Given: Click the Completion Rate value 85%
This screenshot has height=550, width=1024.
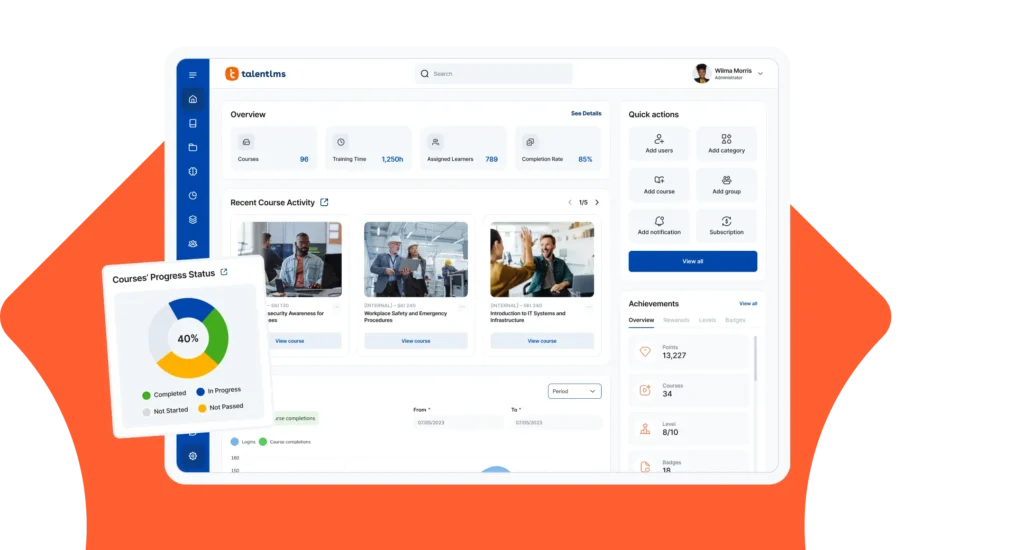Looking at the screenshot, I should (x=585, y=159).
